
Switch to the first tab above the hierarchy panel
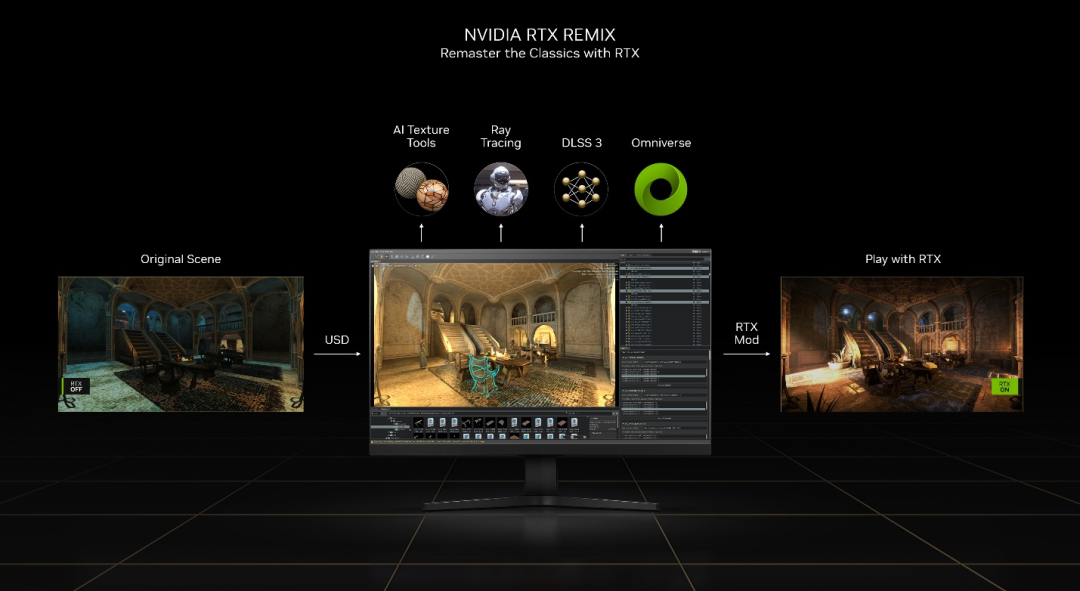click(x=623, y=255)
